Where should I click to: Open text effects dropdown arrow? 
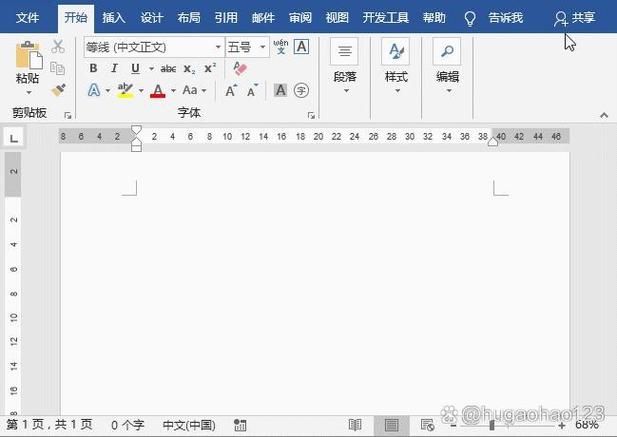click(x=107, y=91)
